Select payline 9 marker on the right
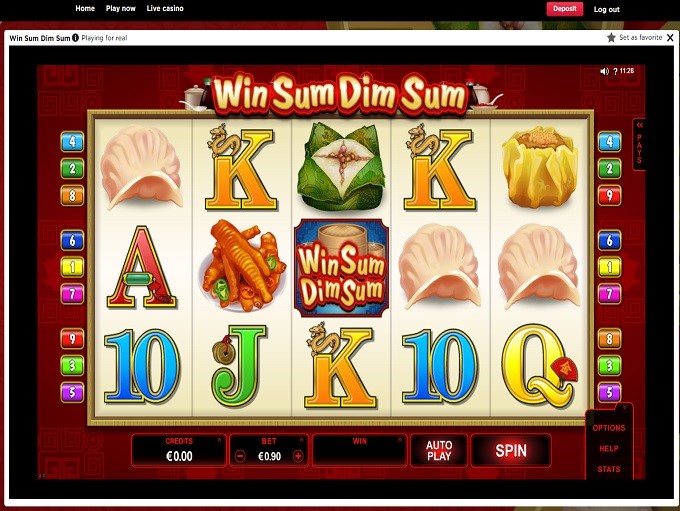The width and height of the screenshot is (680, 511). pyautogui.click(x=609, y=196)
